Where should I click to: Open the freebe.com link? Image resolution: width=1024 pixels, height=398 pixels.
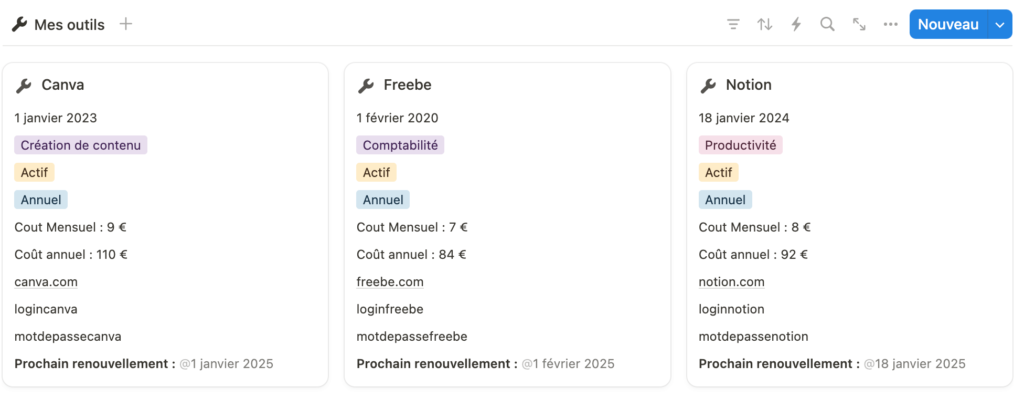390,282
